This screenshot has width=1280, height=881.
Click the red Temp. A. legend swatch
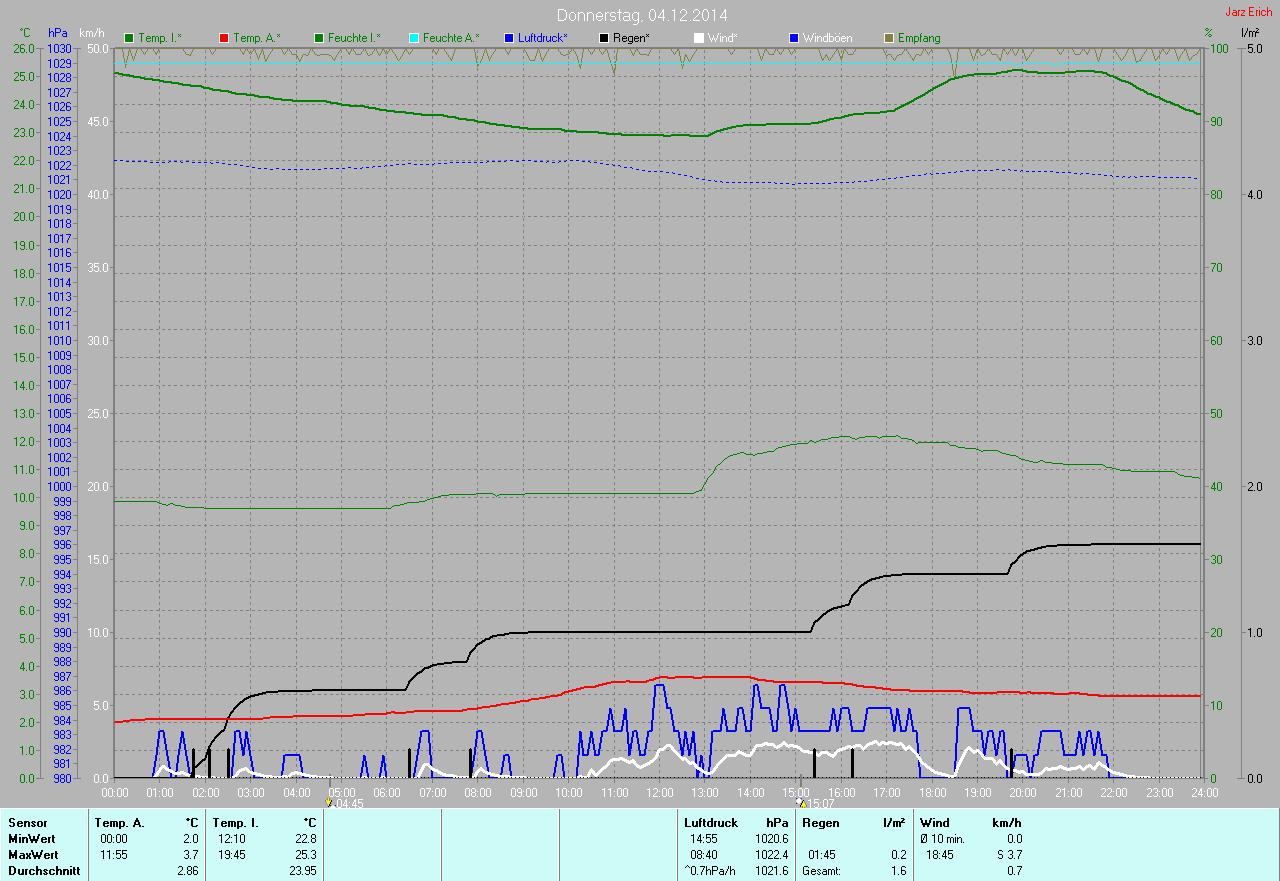225,38
